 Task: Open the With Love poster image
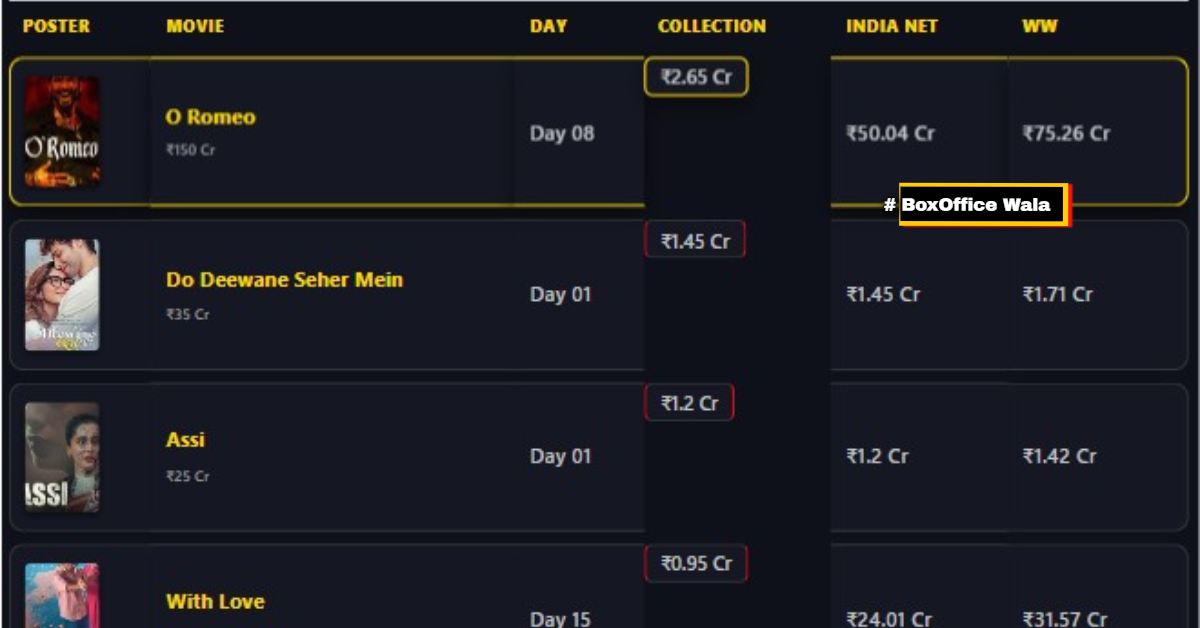62,597
